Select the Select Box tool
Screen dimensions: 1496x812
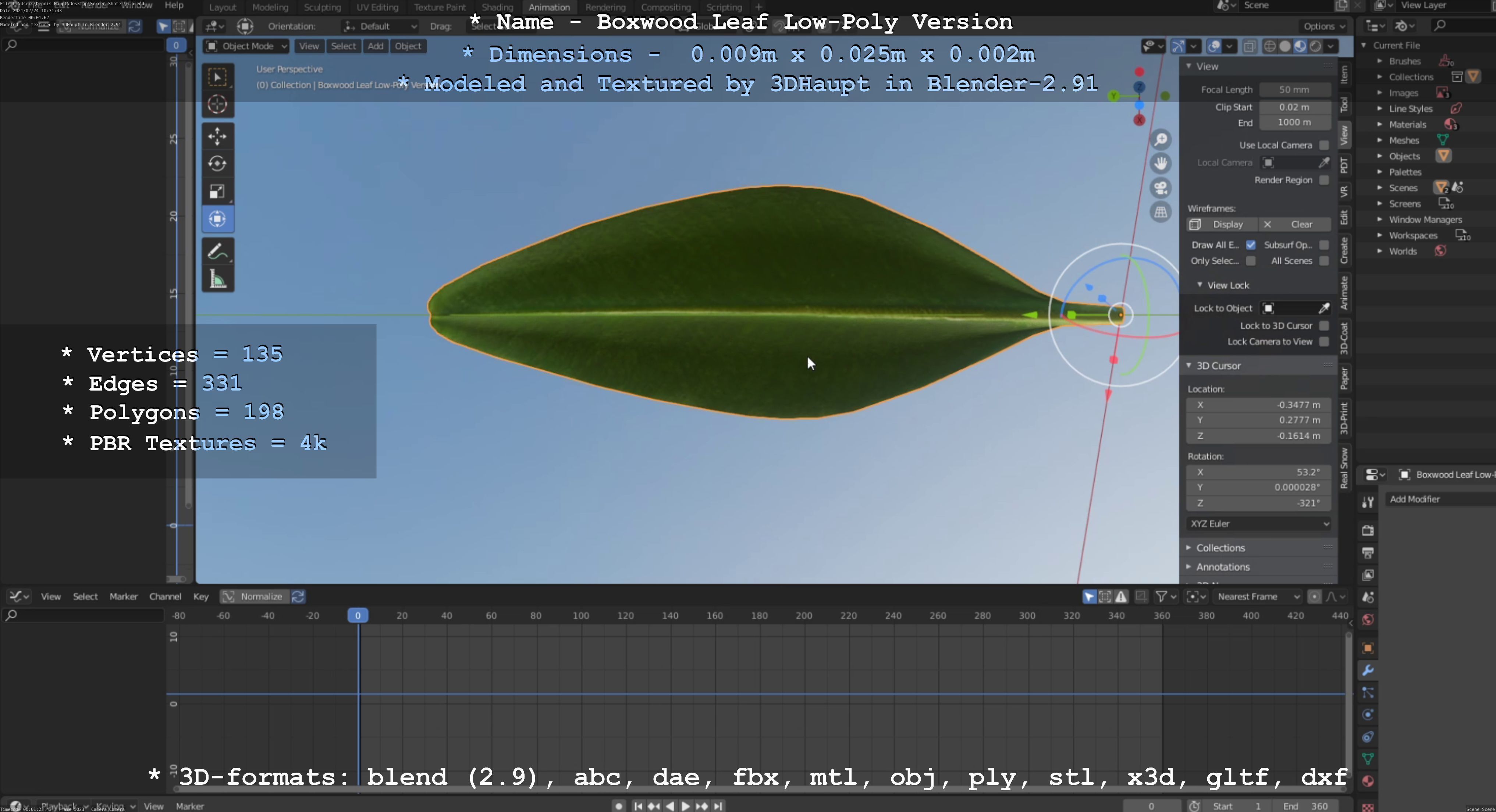click(x=218, y=77)
